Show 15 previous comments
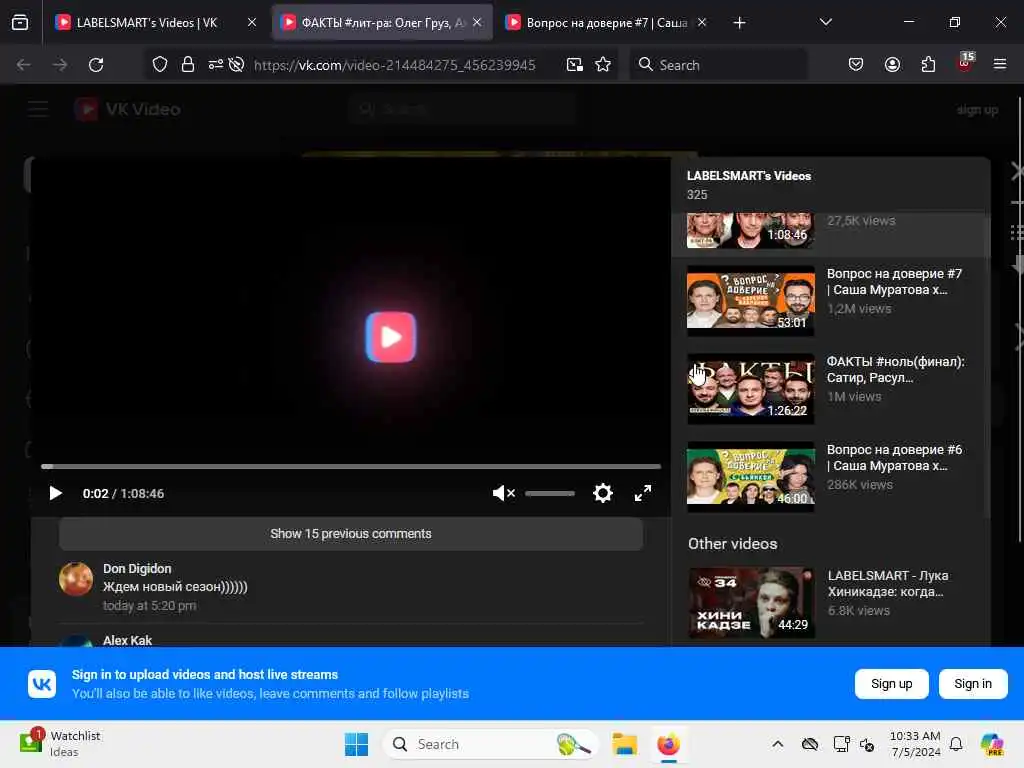 (351, 534)
